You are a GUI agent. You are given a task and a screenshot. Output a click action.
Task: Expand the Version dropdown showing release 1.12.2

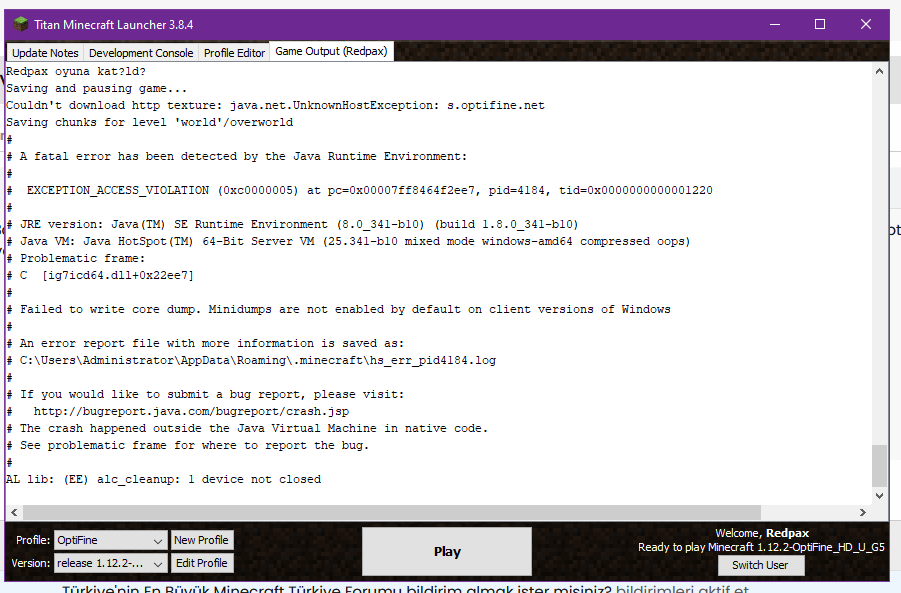coord(110,563)
